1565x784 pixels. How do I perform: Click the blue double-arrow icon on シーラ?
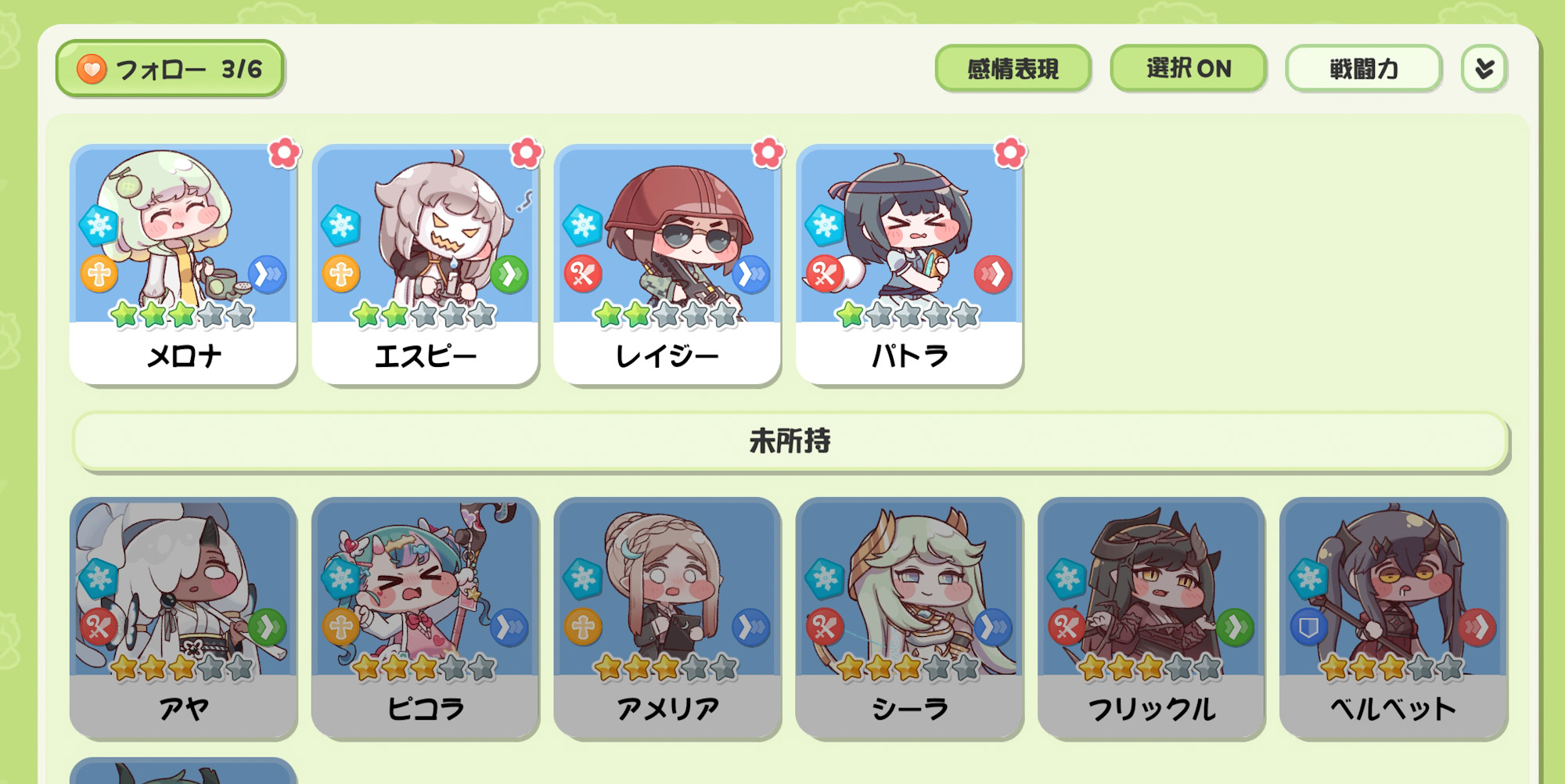993,627
